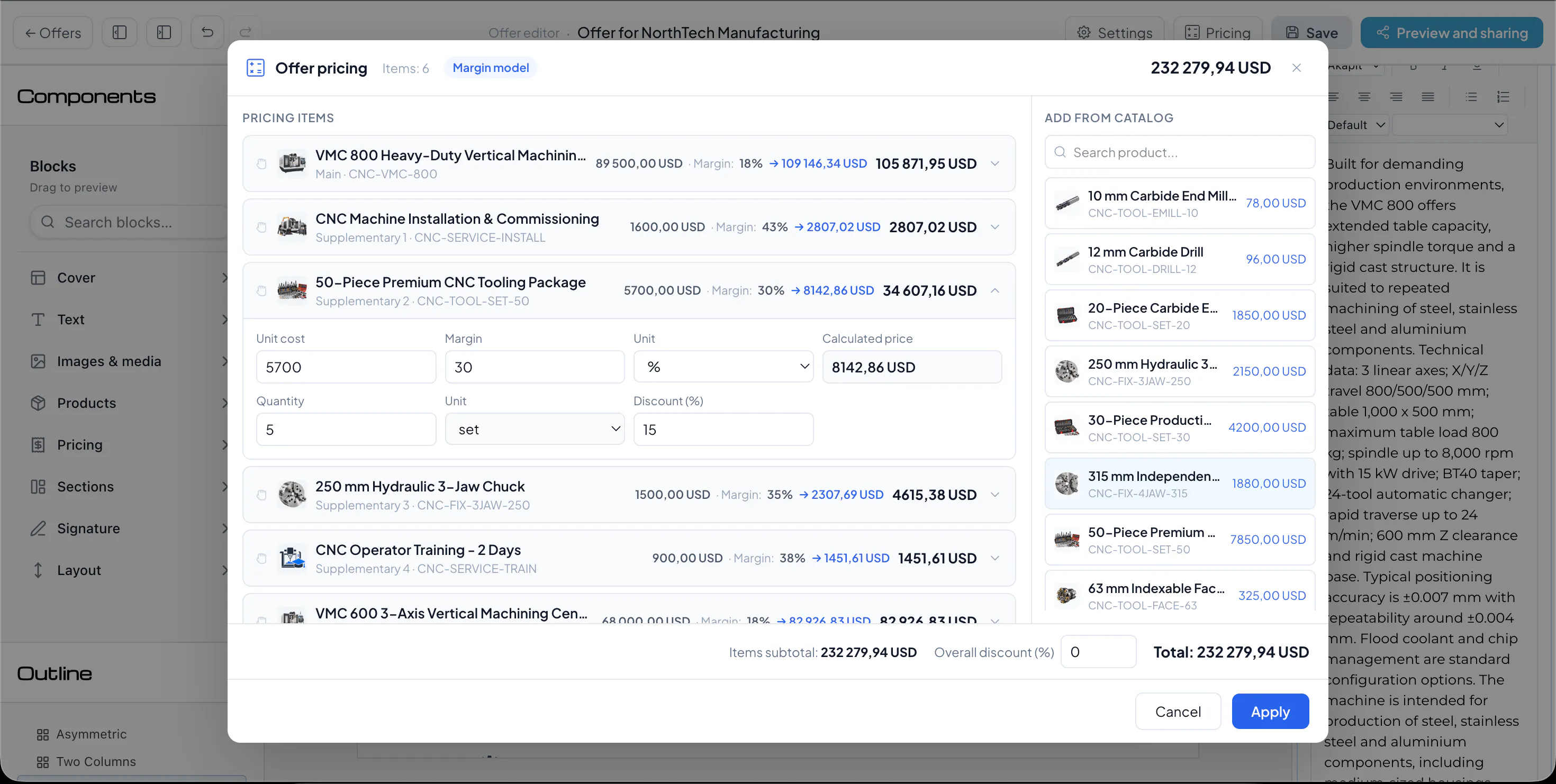Add 315 mm Independent chuck from catalog

1180,484
